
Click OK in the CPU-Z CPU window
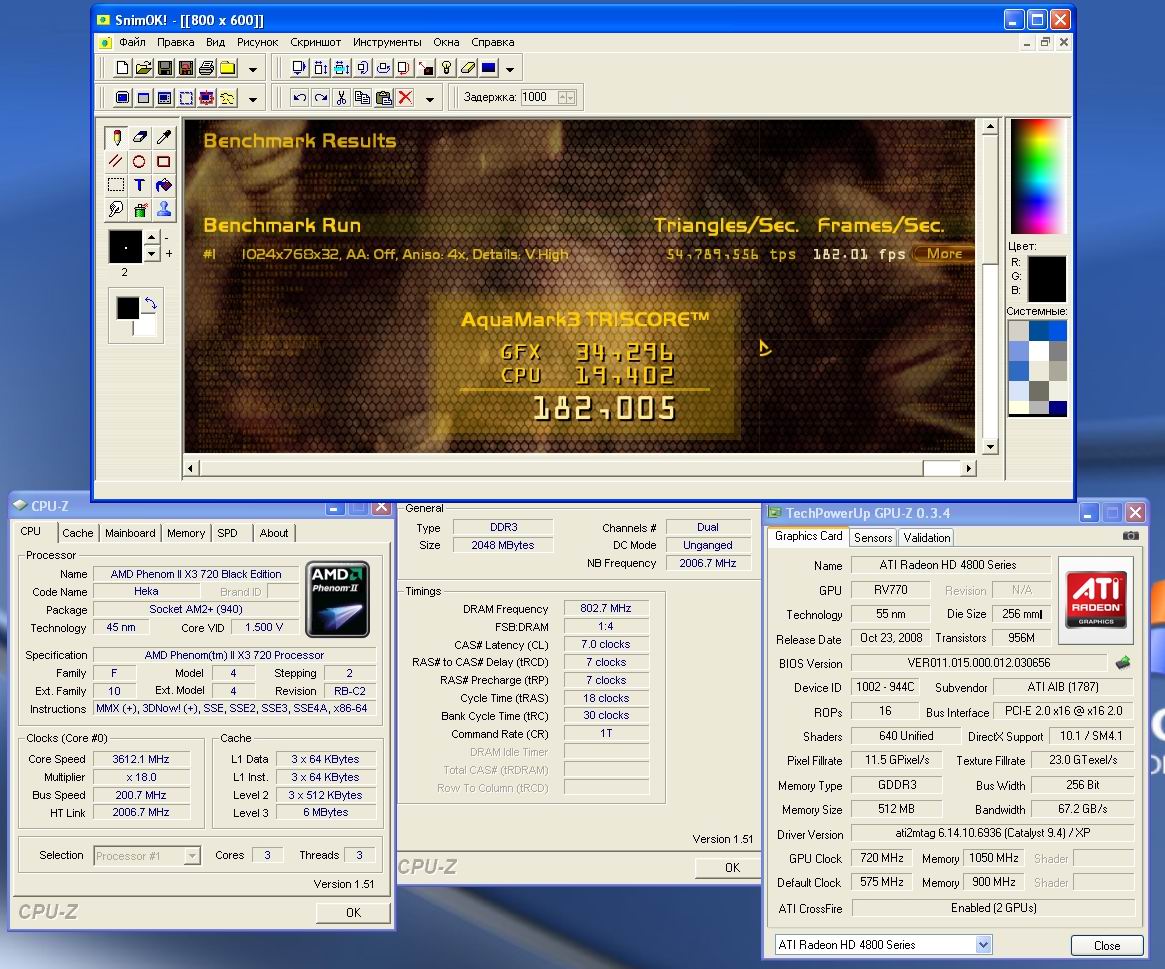353,913
